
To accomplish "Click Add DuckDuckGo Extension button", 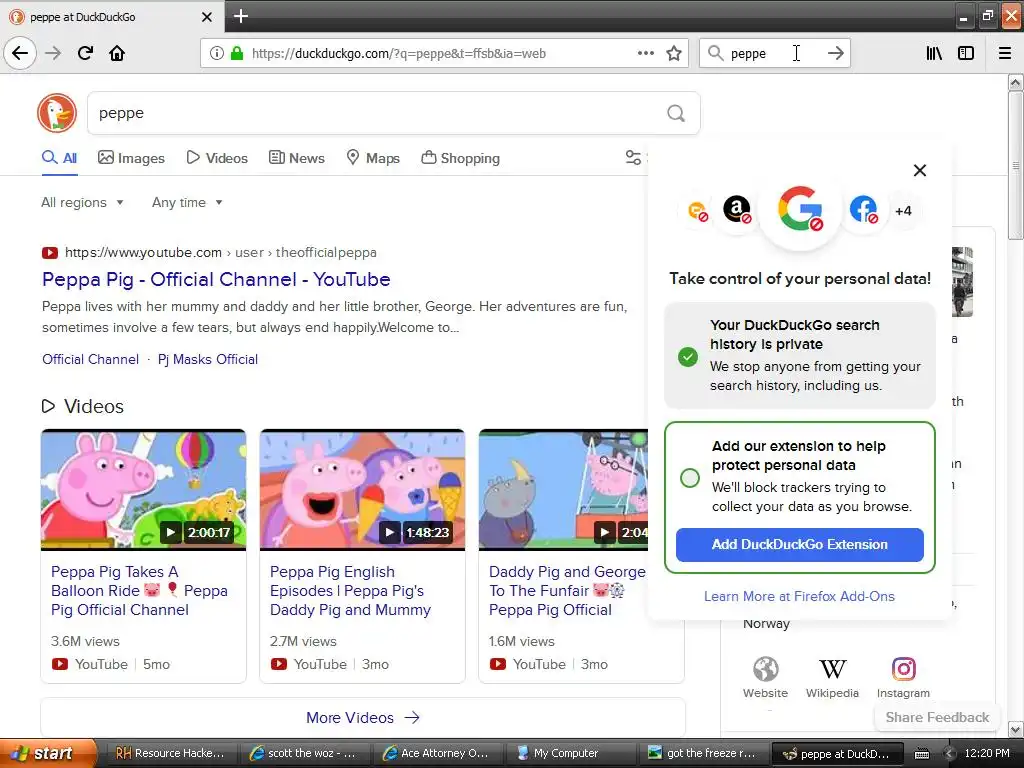I will coord(799,545).
